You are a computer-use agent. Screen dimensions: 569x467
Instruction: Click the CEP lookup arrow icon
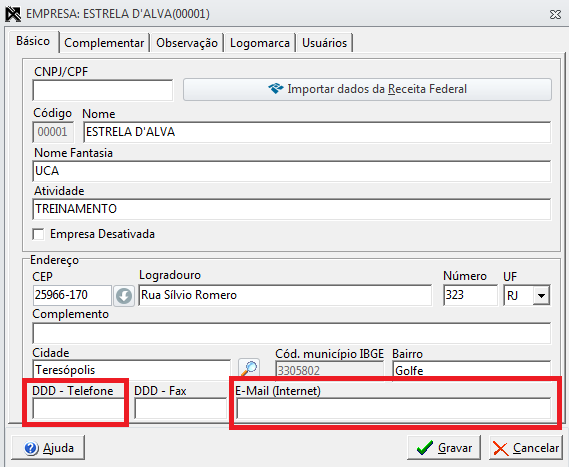click(x=124, y=296)
